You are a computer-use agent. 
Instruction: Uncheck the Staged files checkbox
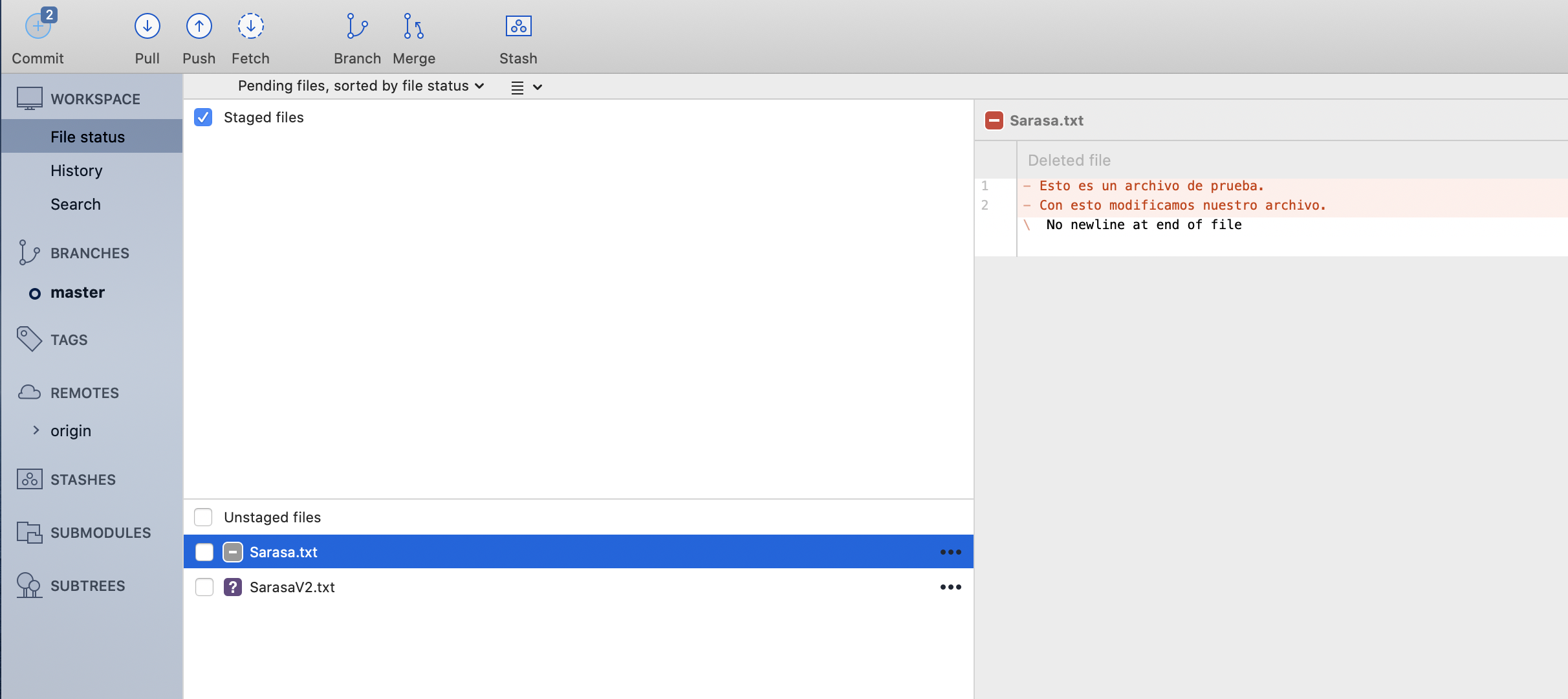point(203,117)
